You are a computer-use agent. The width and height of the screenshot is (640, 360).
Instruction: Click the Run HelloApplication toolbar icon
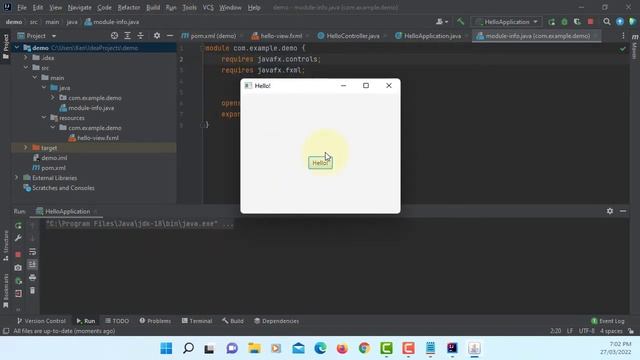click(x=551, y=22)
